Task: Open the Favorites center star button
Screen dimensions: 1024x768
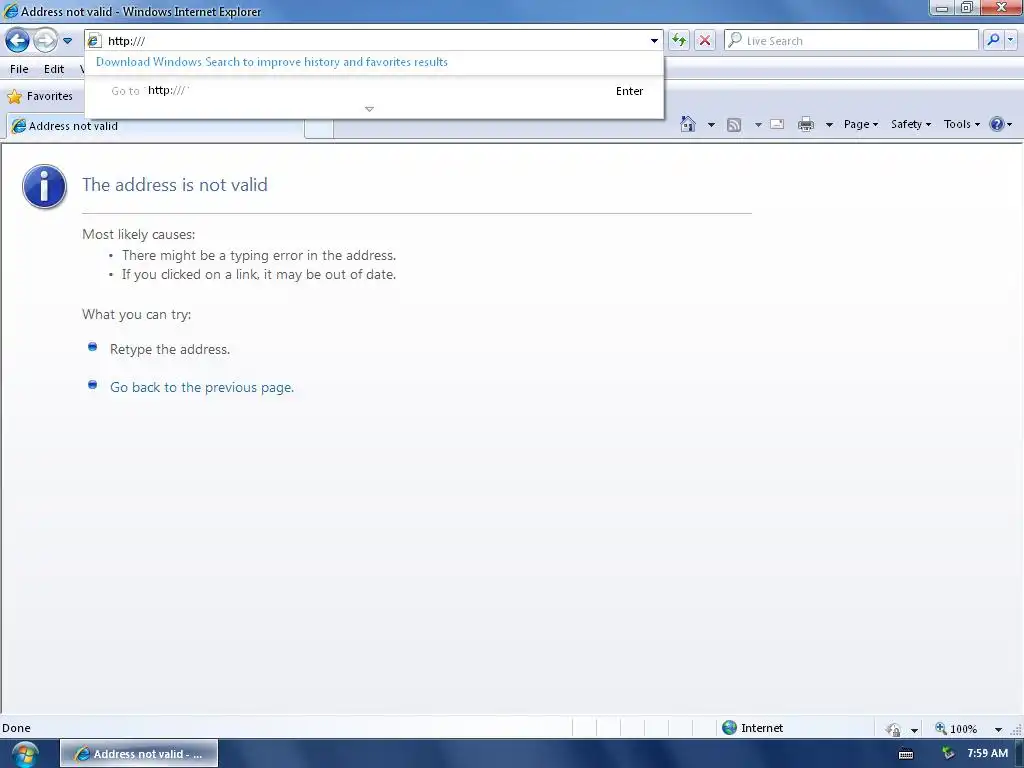Action: pos(40,96)
